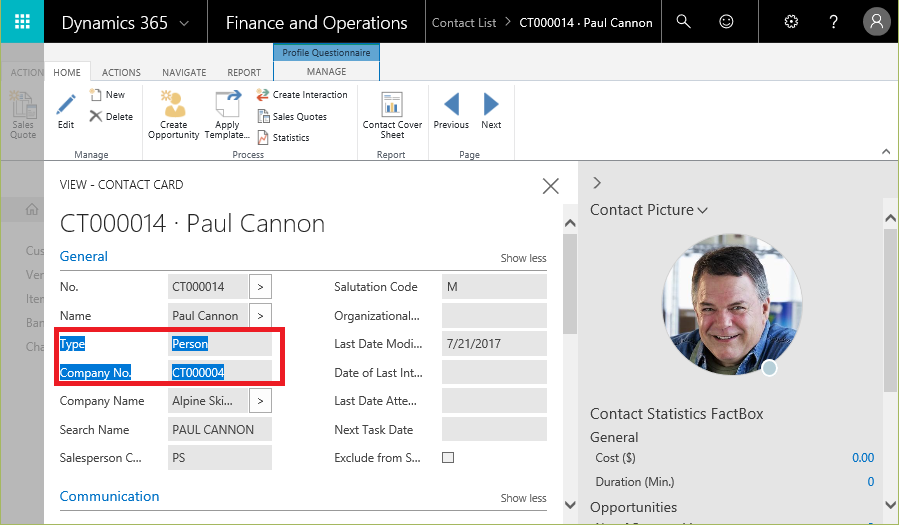Go to Finance and Operations home

click(316, 23)
